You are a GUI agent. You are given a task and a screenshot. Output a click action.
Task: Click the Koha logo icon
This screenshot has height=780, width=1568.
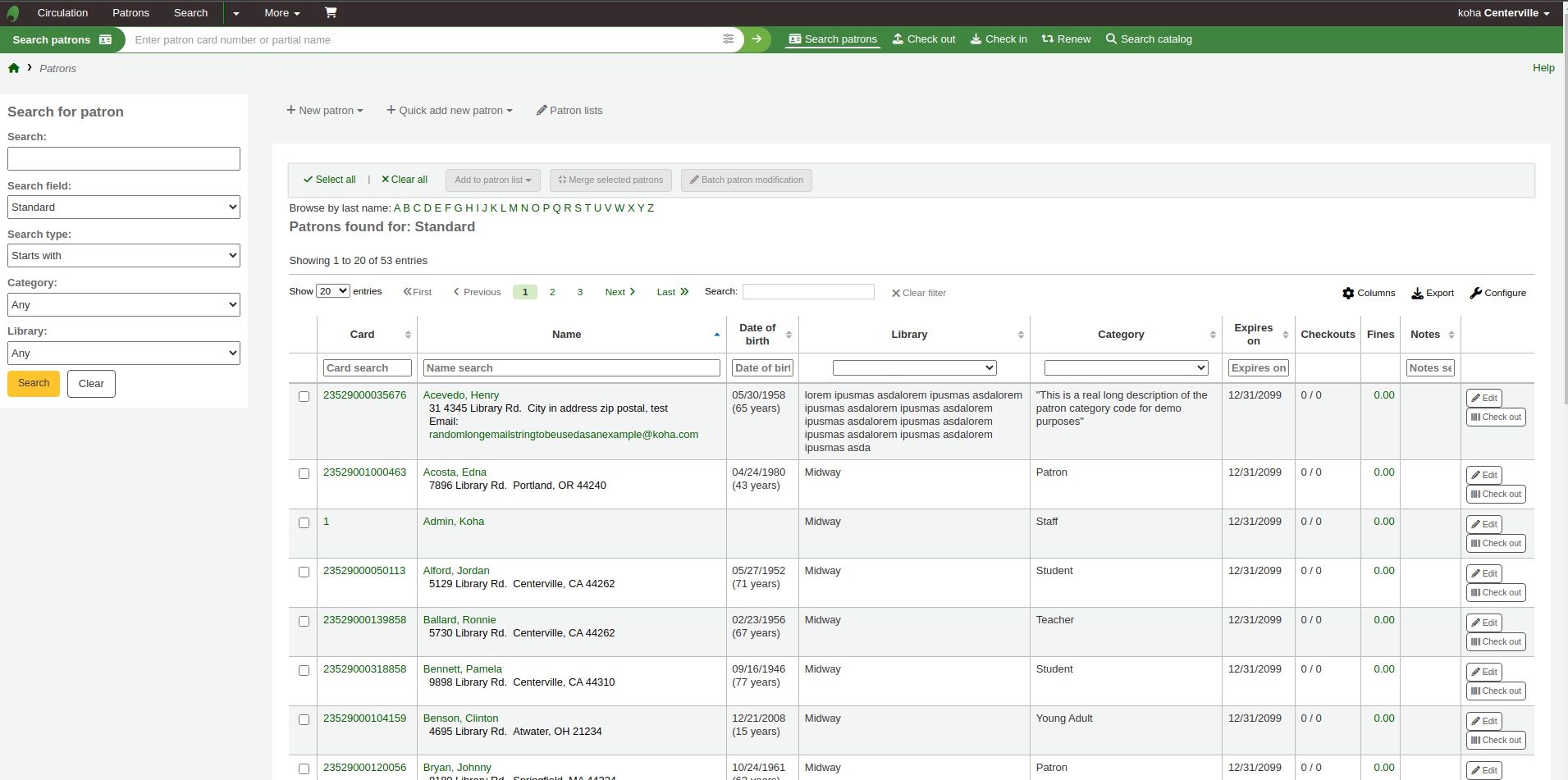click(12, 13)
